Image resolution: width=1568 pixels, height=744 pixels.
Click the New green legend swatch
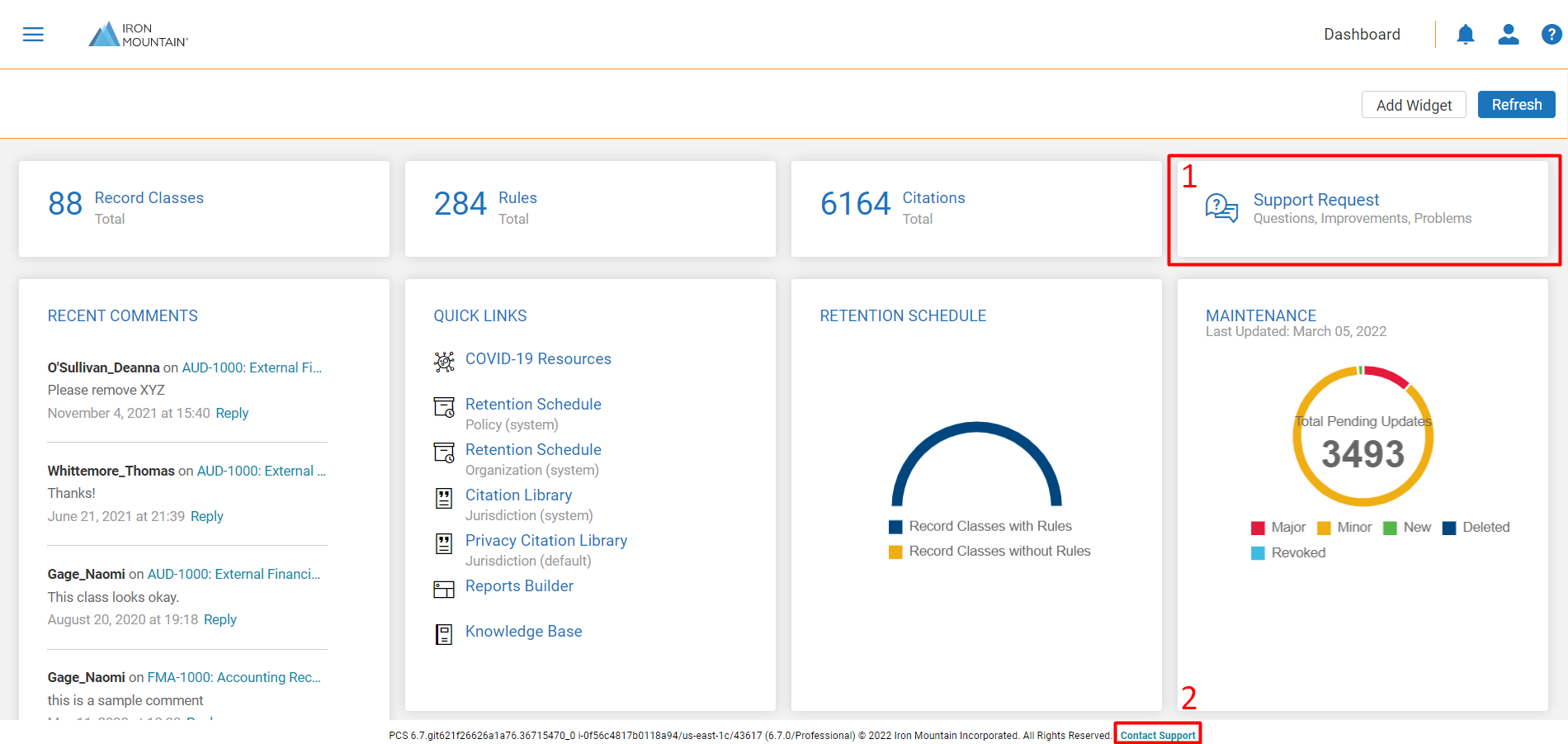tap(1390, 528)
